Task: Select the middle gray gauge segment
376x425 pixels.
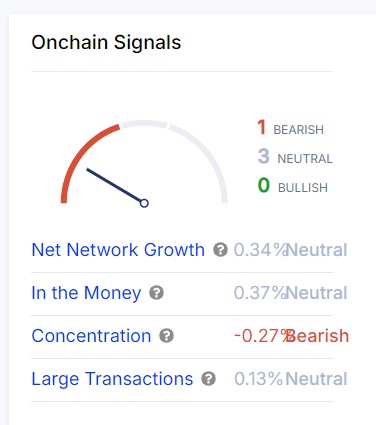Action: point(144,123)
